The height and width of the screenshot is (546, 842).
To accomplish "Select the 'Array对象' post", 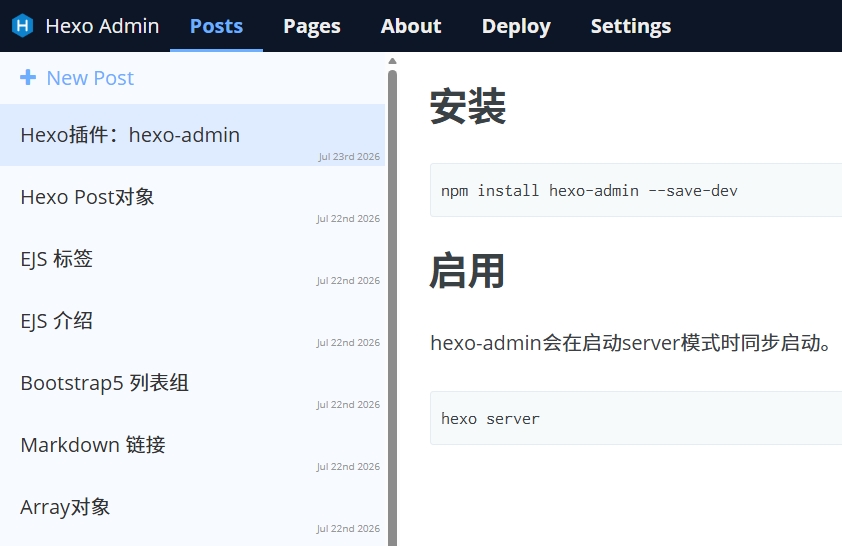I will click(192, 507).
